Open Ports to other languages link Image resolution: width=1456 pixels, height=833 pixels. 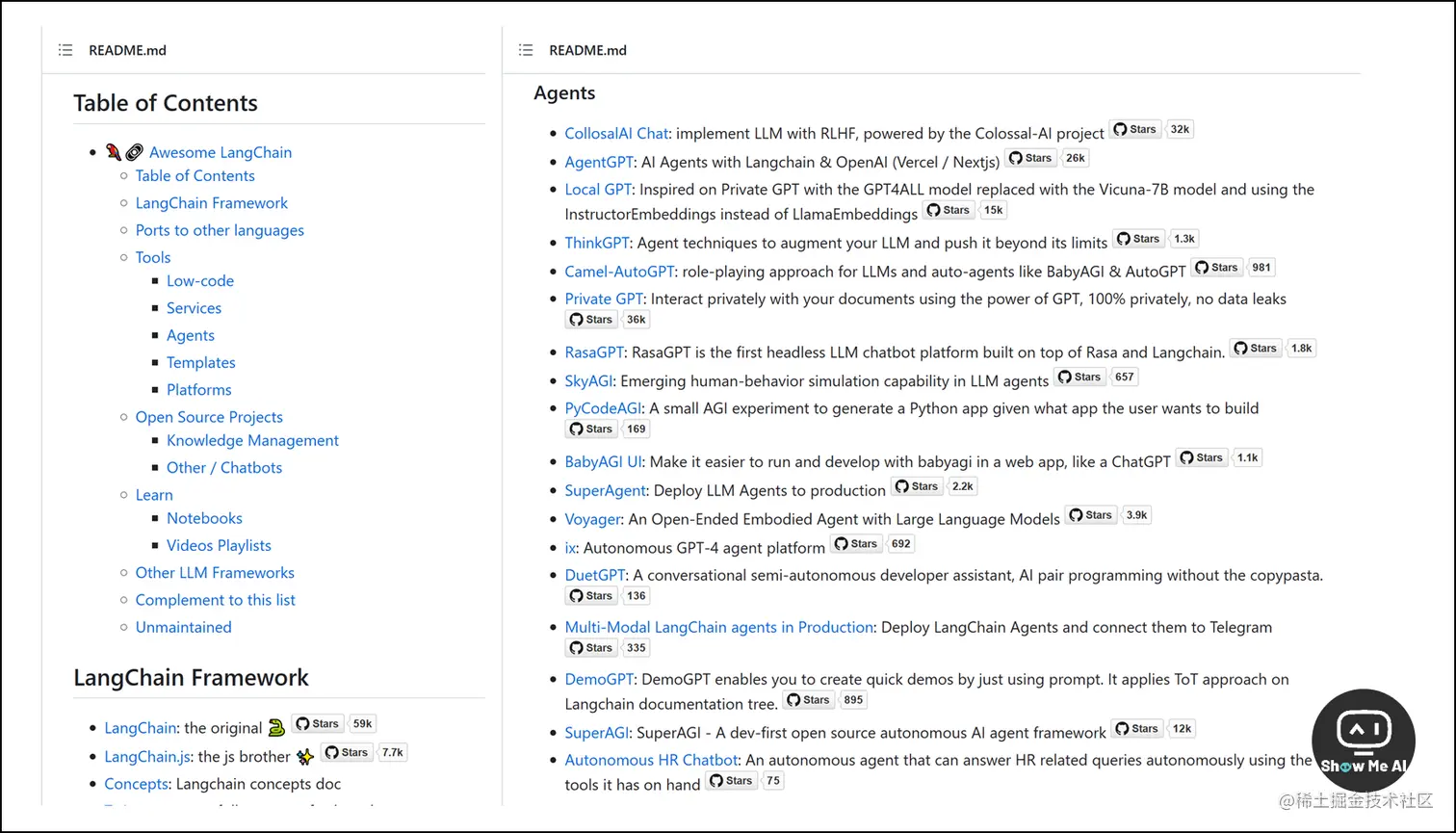(220, 230)
